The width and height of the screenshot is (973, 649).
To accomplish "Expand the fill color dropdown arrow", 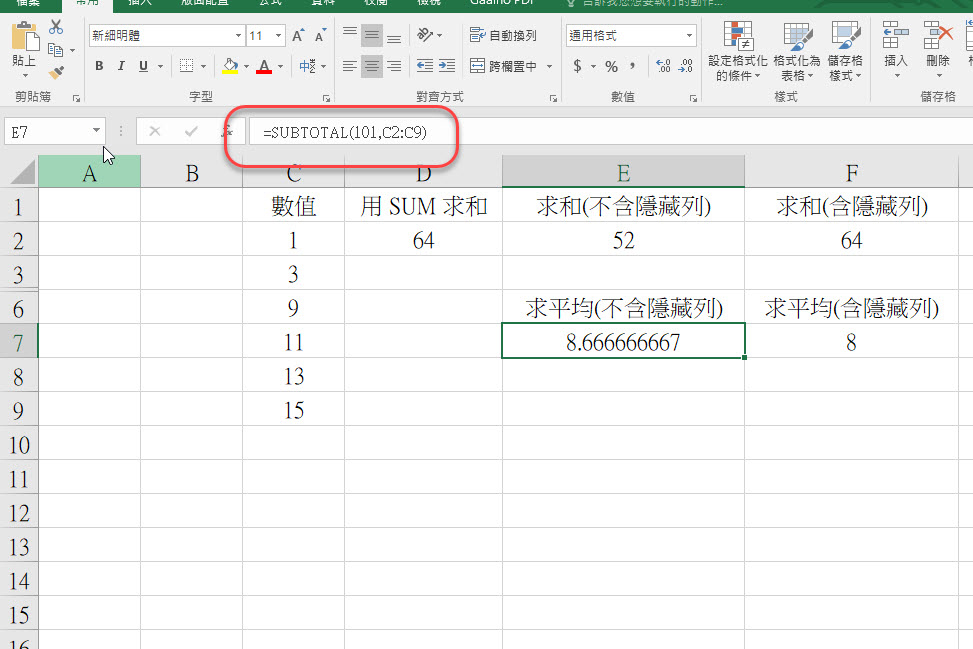I will pos(246,65).
